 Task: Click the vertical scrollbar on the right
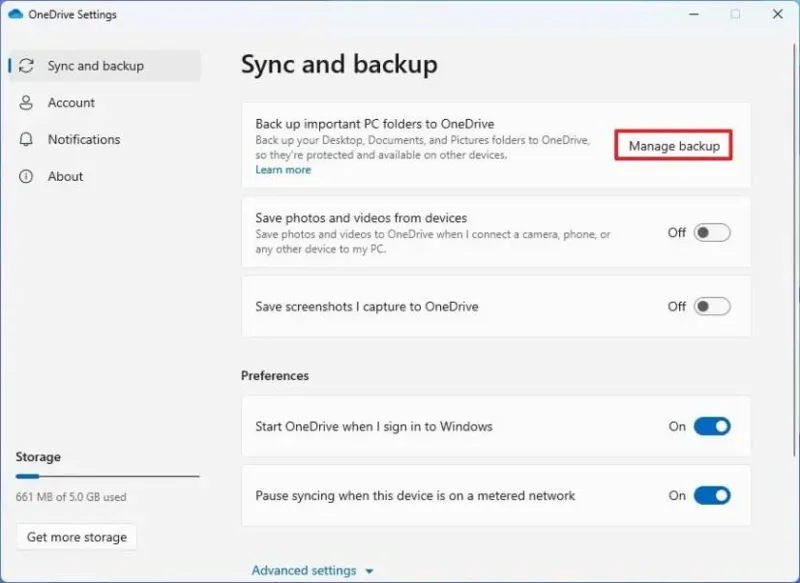tap(794, 250)
